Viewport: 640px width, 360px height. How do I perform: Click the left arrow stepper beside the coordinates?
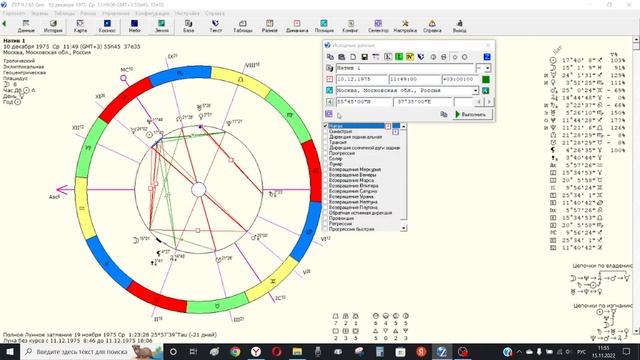coord(479,101)
